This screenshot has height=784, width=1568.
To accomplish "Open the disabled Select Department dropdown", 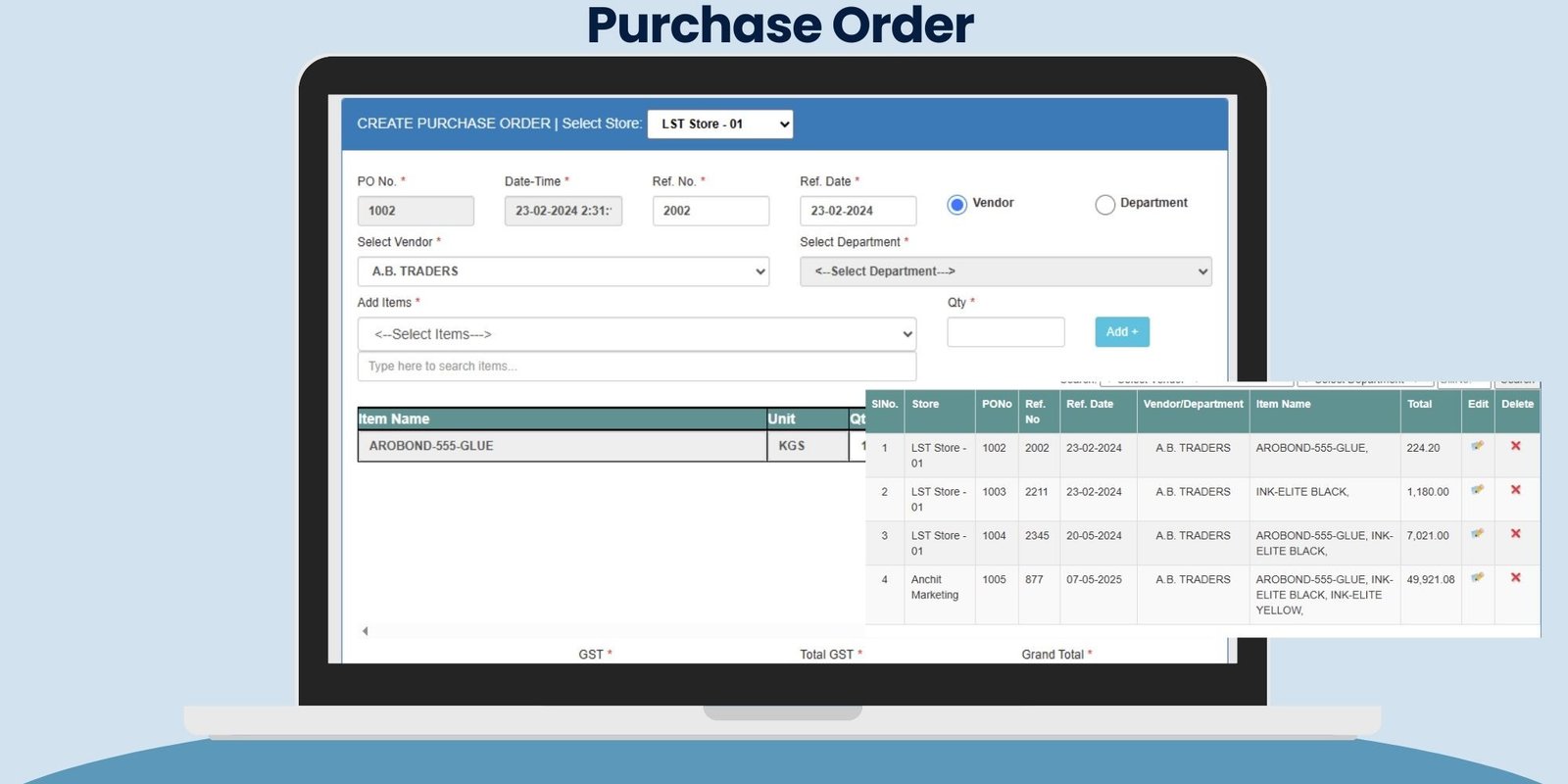I will pyautogui.click(x=1005, y=271).
